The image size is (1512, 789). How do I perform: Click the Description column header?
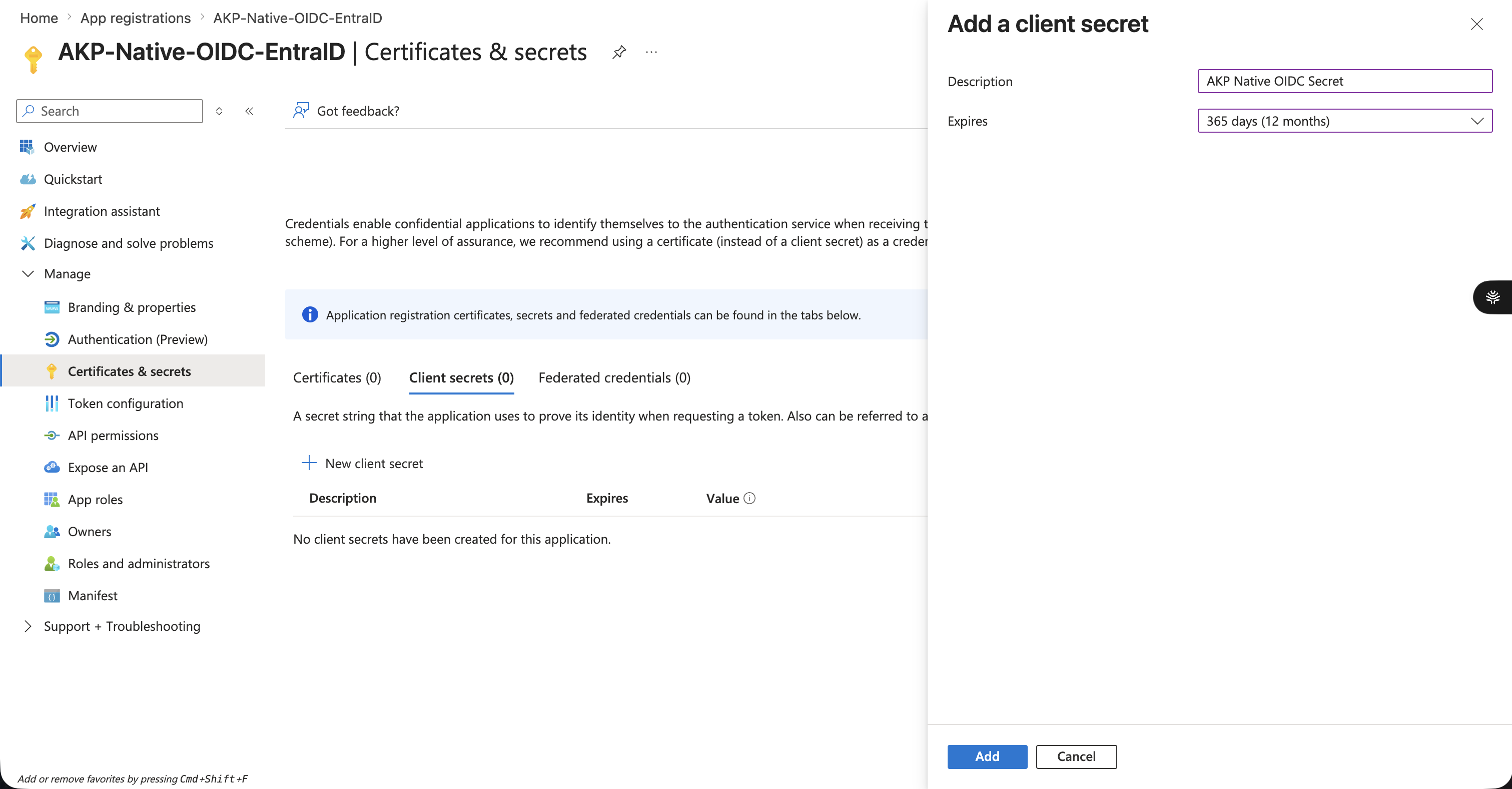[343, 498]
